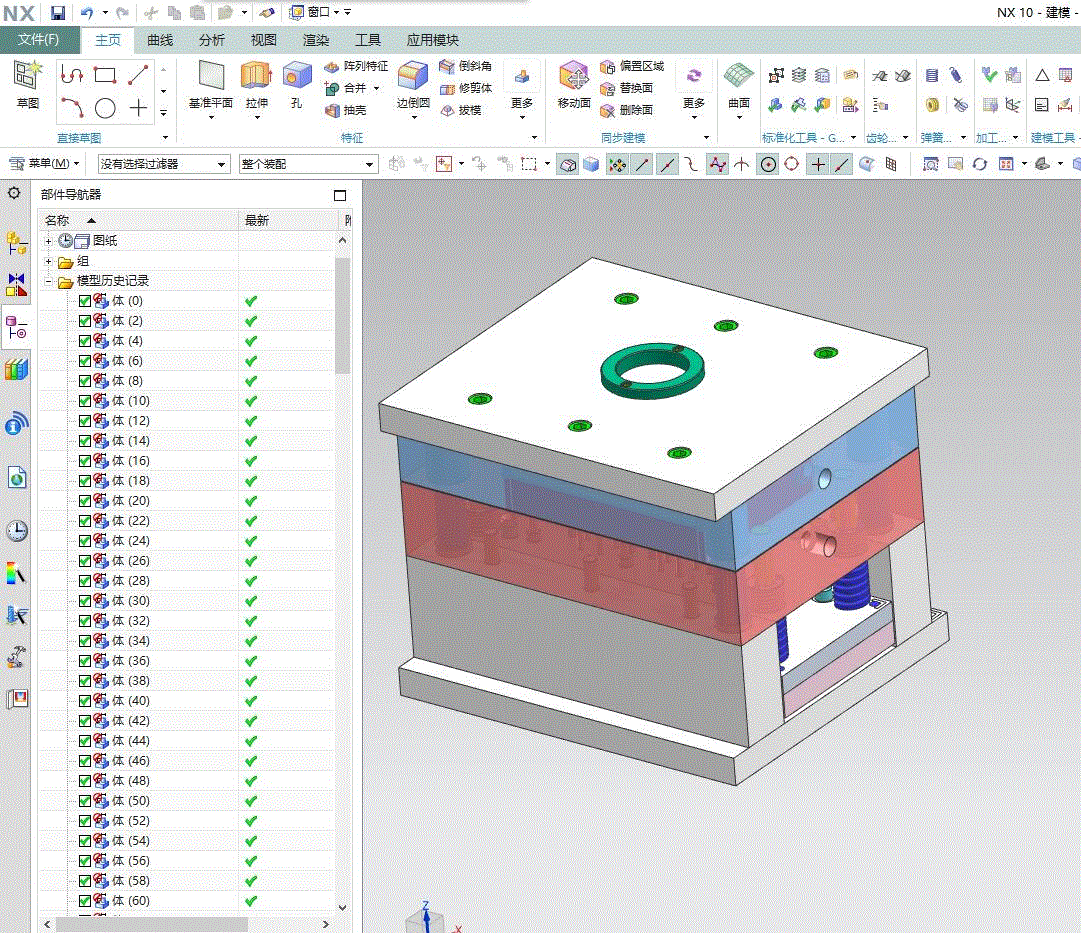This screenshot has height=933, width=1081.
Task: Expand the 组 tree node
Action: pos(48,261)
